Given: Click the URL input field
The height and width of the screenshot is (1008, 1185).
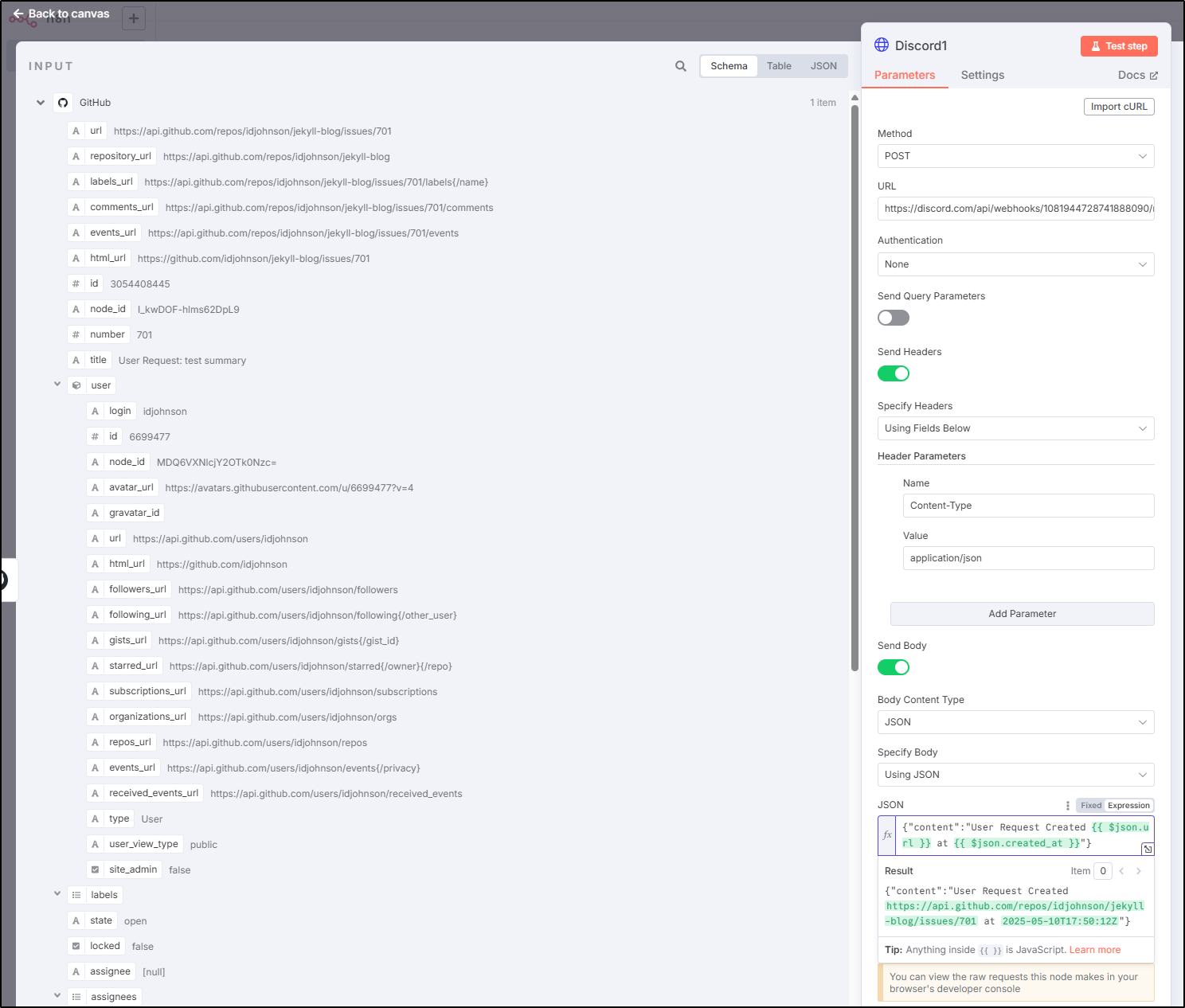Looking at the screenshot, I should [x=1015, y=209].
